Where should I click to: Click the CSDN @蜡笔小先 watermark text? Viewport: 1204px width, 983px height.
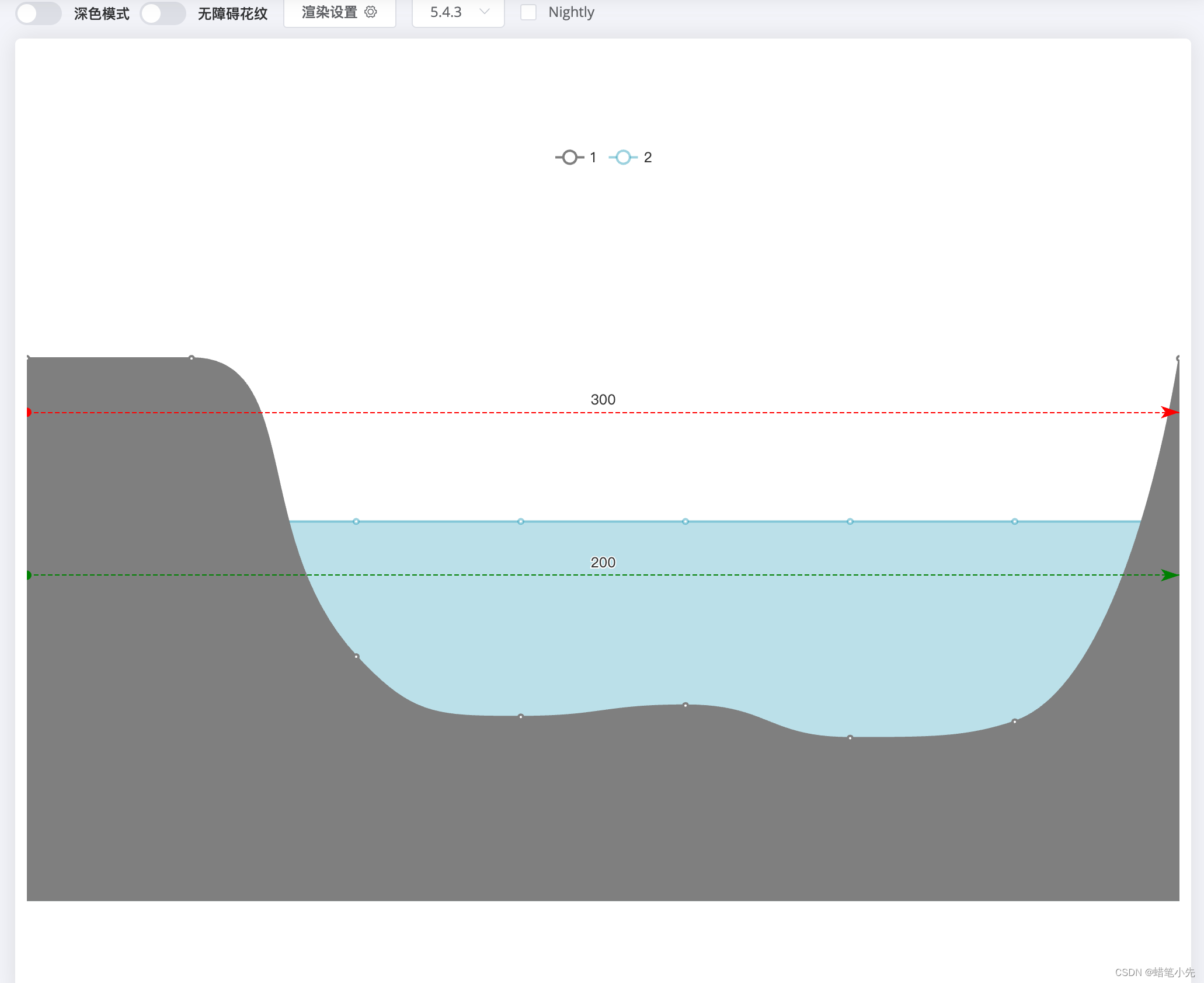[1154, 972]
